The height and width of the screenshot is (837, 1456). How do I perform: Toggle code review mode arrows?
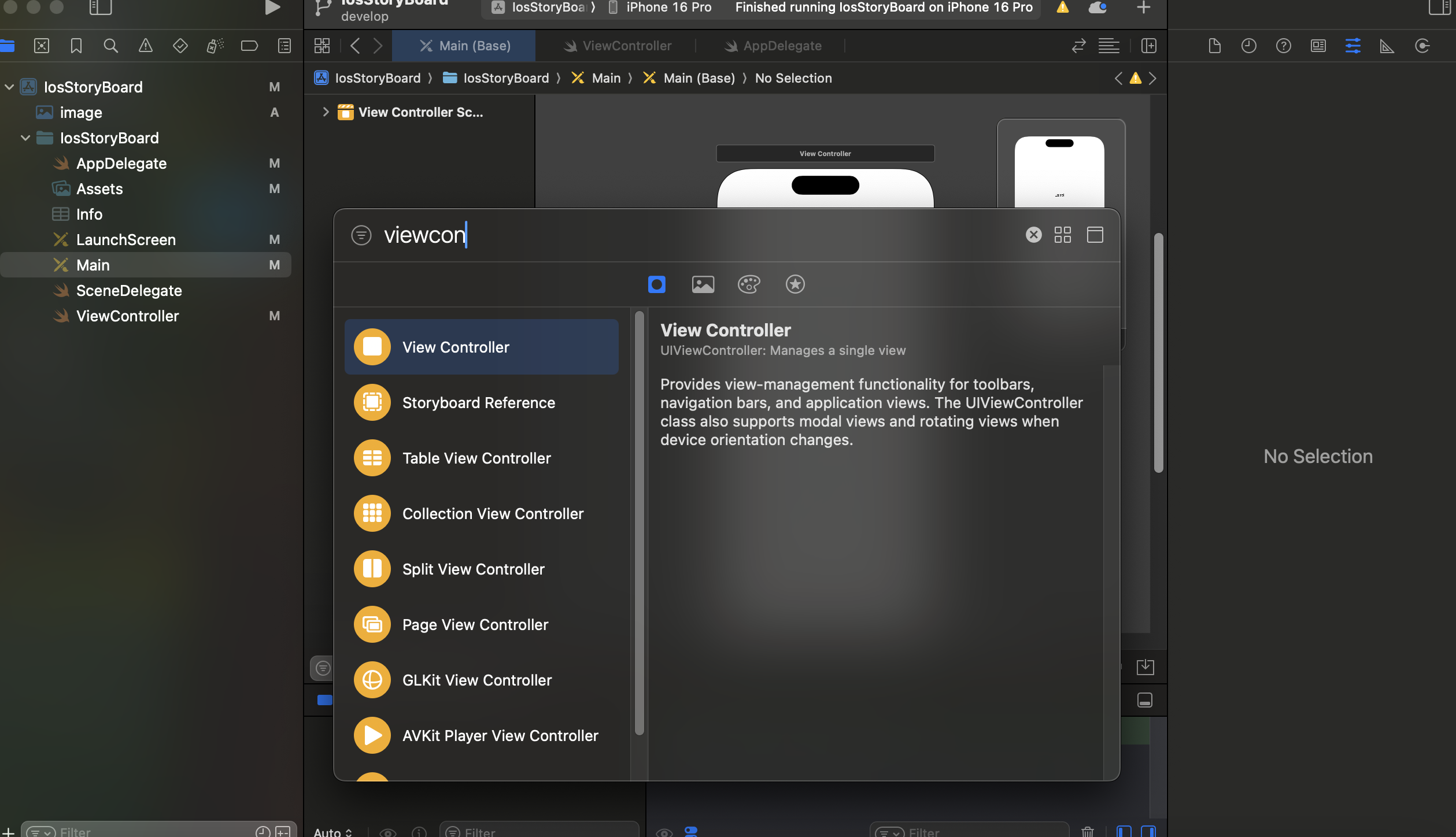pyautogui.click(x=1078, y=46)
